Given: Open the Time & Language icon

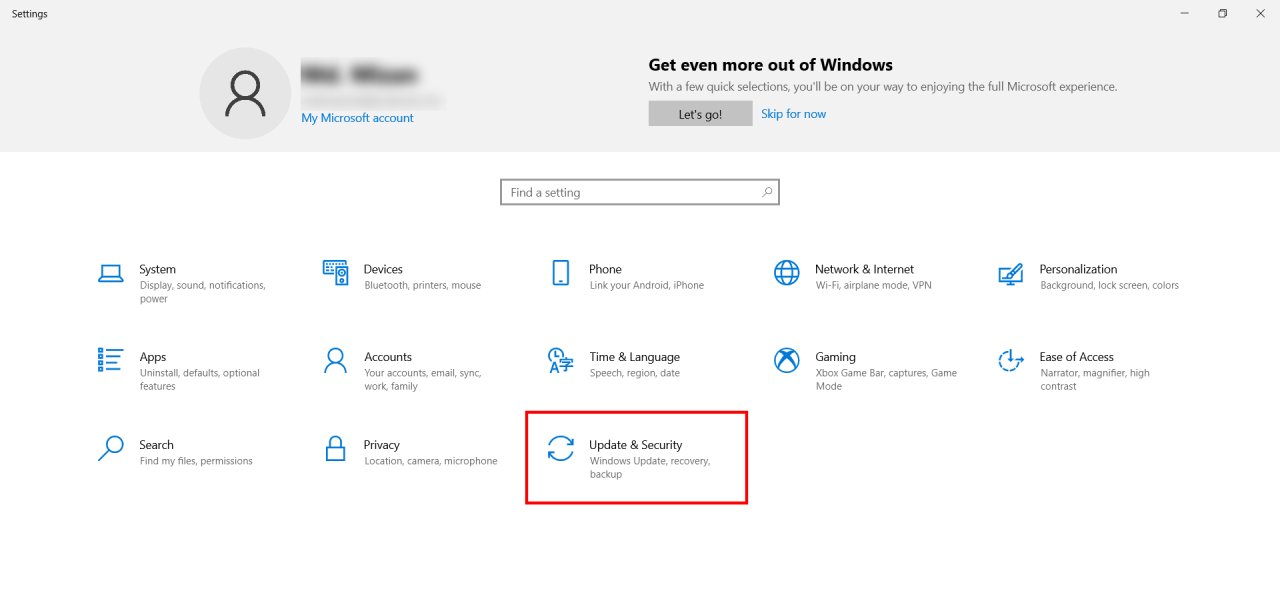Looking at the screenshot, I should [x=560, y=360].
